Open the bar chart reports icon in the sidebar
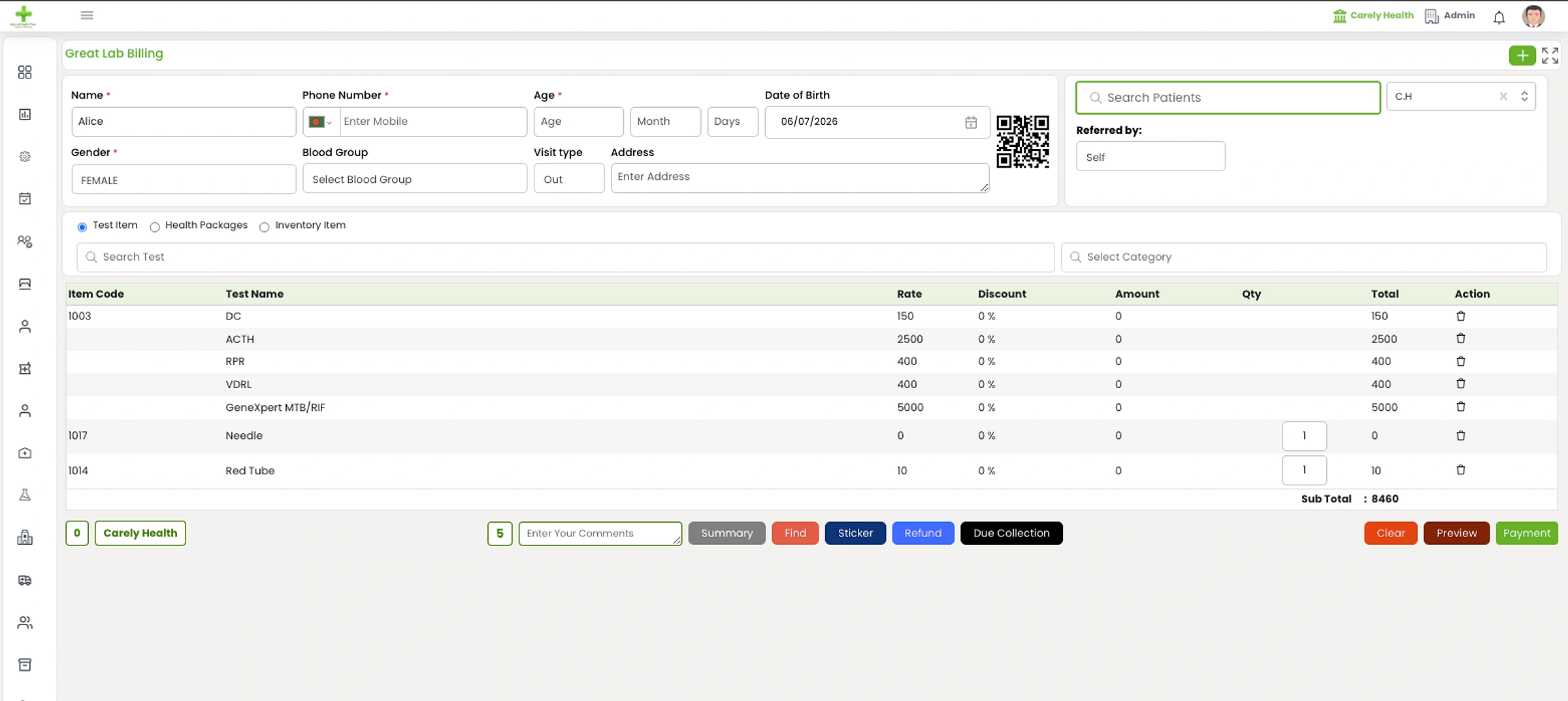The width and height of the screenshot is (1568, 701). (x=25, y=114)
